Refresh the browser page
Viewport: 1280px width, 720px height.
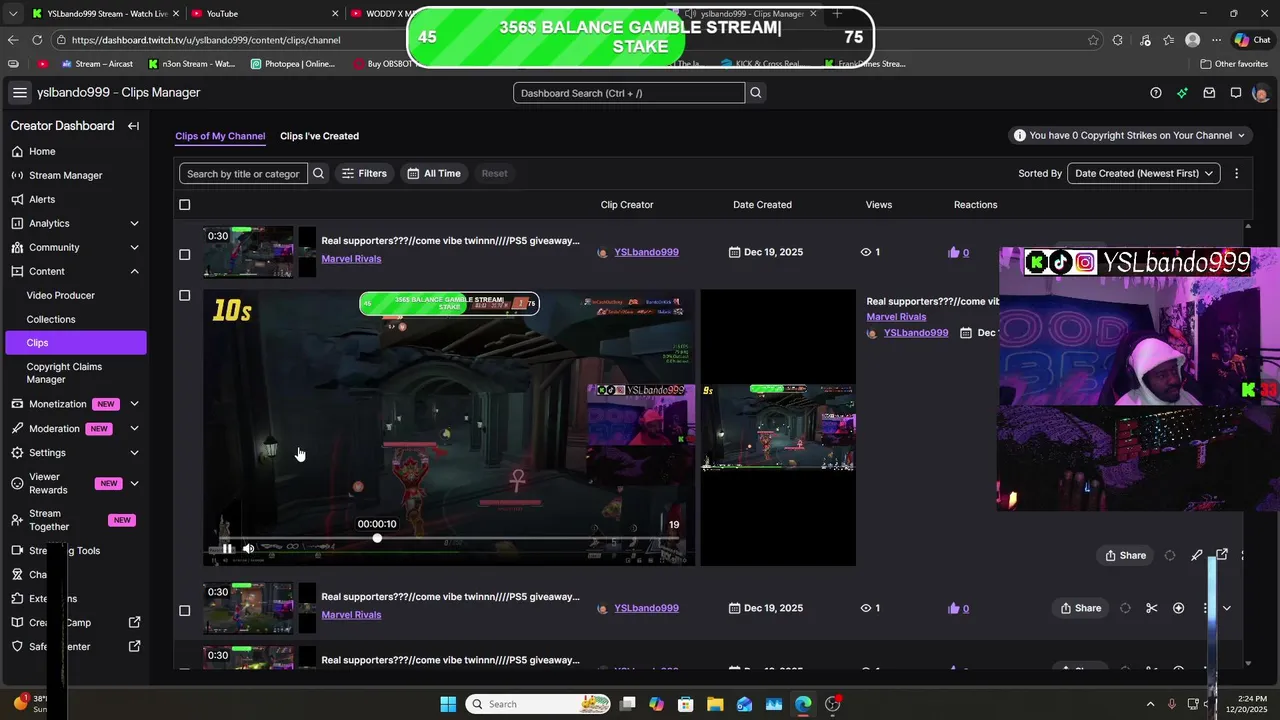coord(37,40)
